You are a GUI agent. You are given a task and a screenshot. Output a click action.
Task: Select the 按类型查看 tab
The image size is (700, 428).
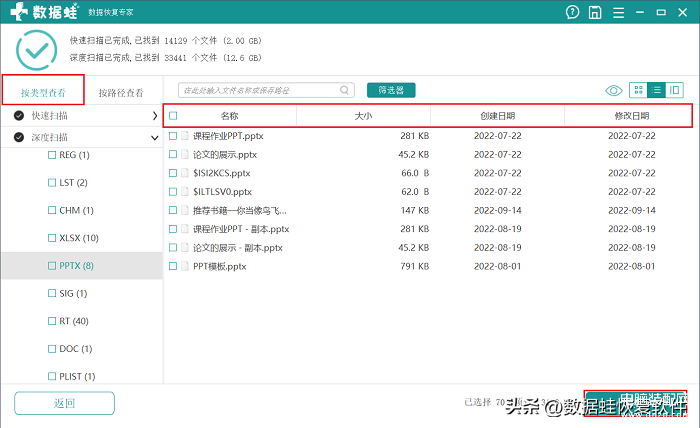point(42,93)
